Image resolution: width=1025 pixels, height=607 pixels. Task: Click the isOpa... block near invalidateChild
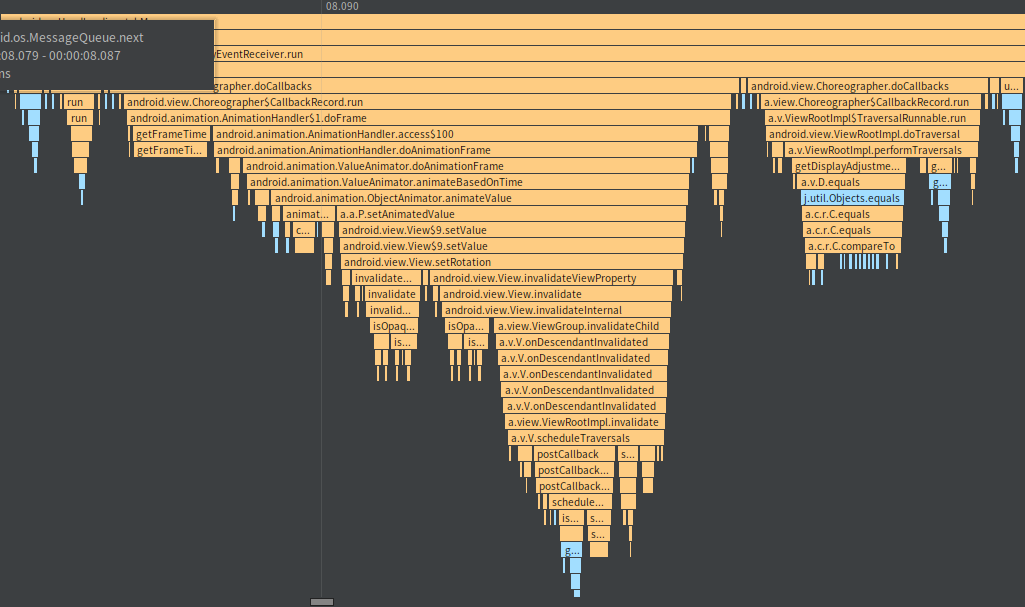click(x=467, y=326)
